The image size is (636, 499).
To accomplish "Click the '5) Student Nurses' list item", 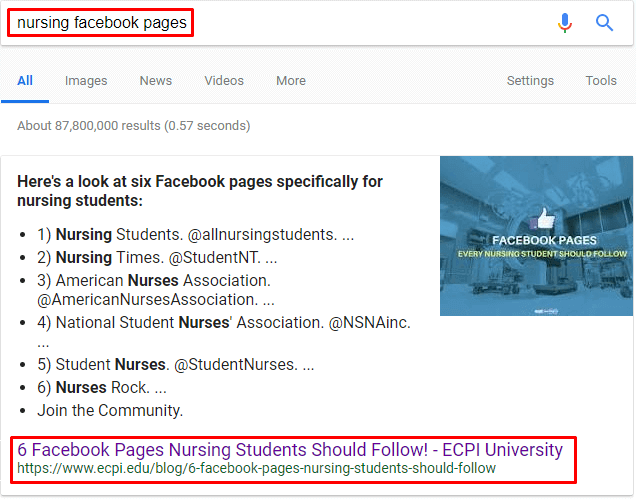I will (x=176, y=364).
